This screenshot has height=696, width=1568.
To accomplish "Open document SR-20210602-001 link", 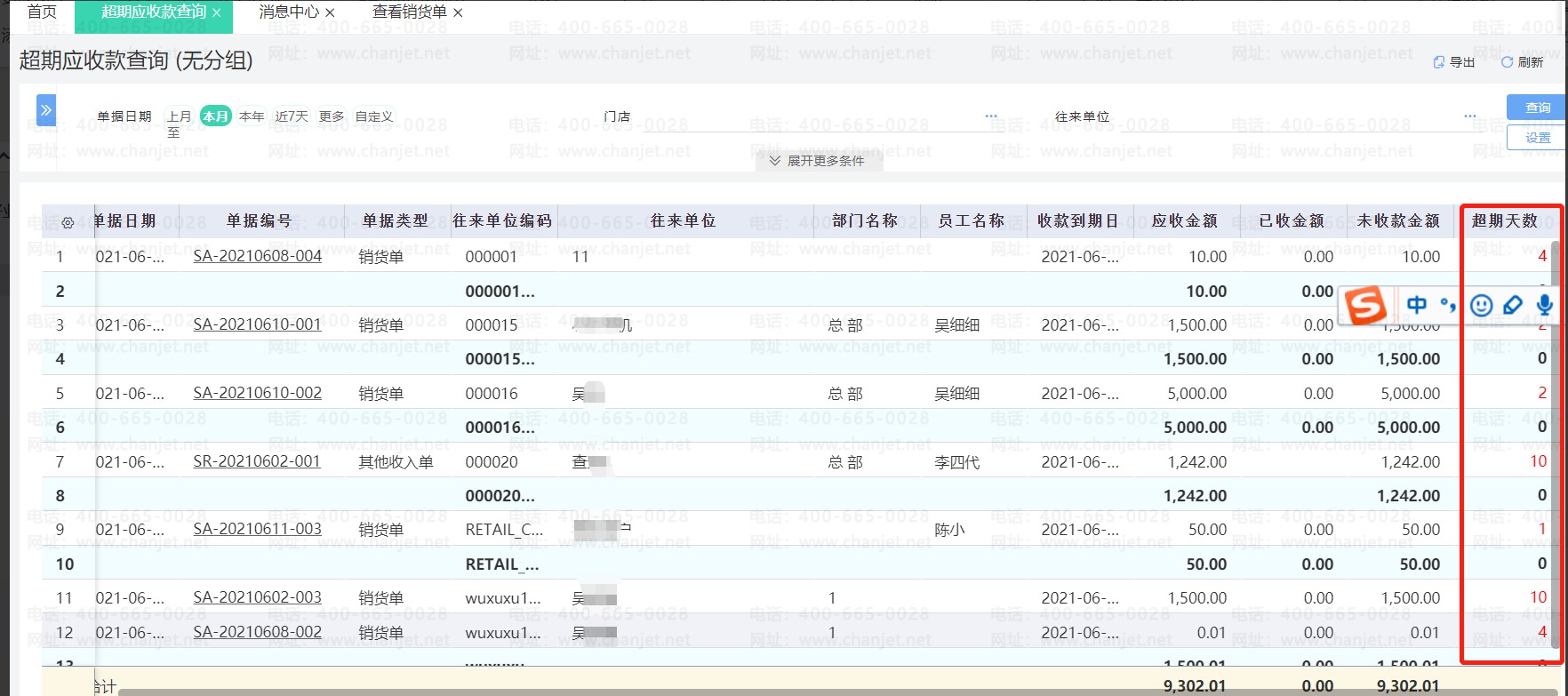I will pyautogui.click(x=257, y=461).
